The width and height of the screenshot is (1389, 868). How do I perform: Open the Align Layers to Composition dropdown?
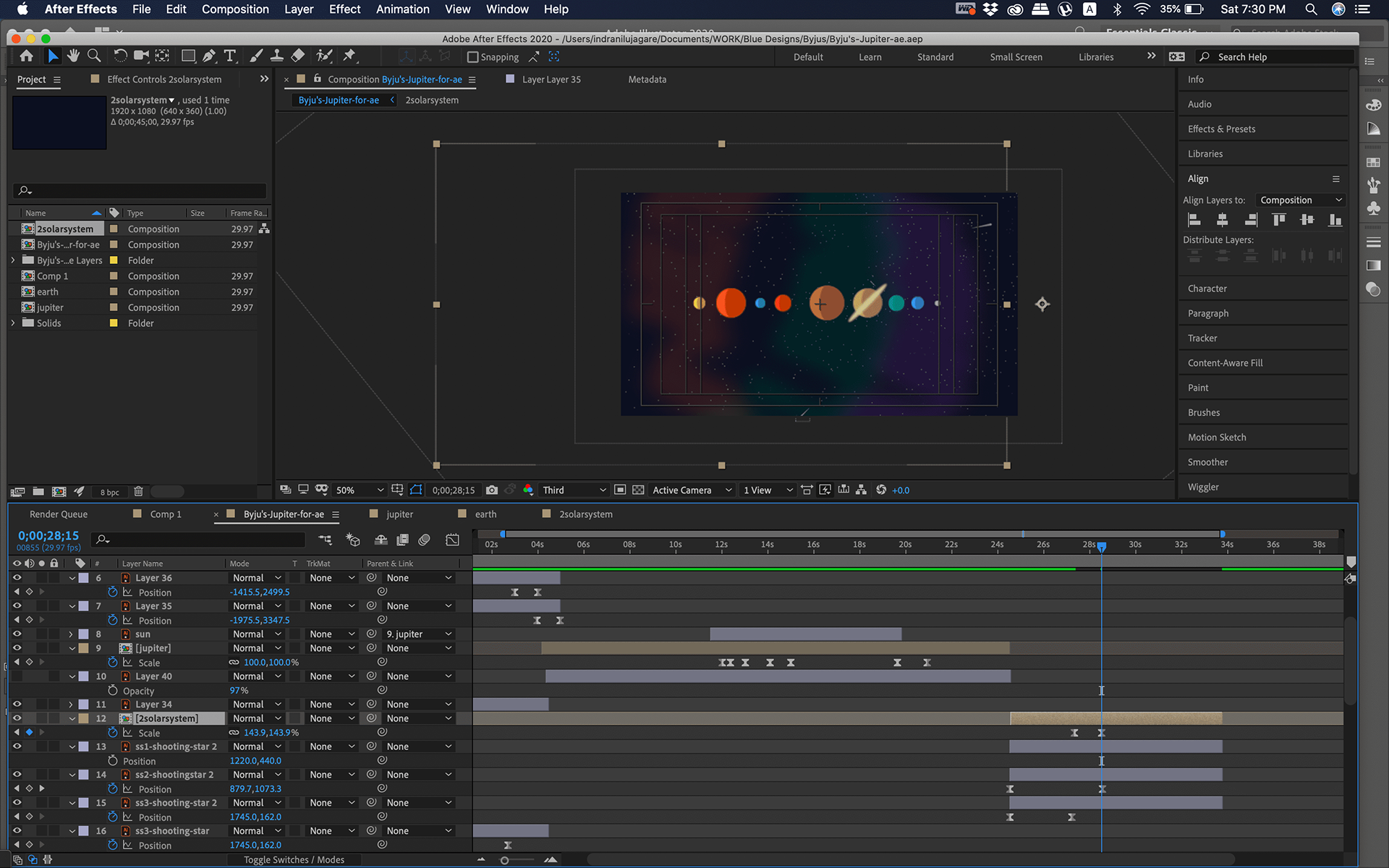tap(1300, 200)
